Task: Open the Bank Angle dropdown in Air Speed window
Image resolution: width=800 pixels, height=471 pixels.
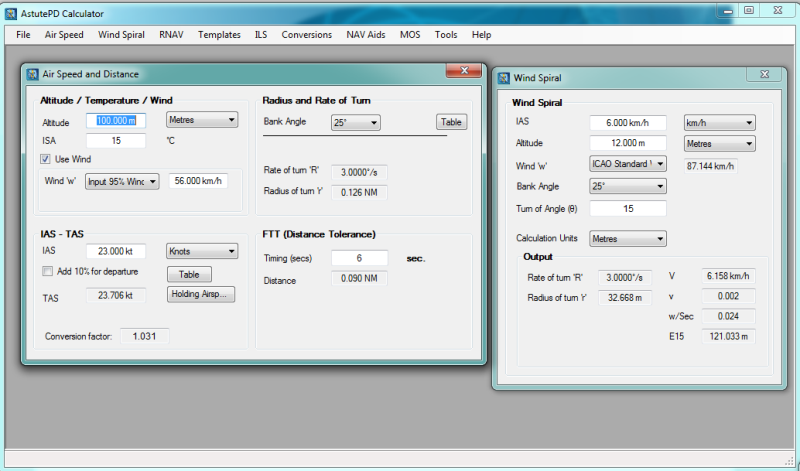Action: [356, 122]
